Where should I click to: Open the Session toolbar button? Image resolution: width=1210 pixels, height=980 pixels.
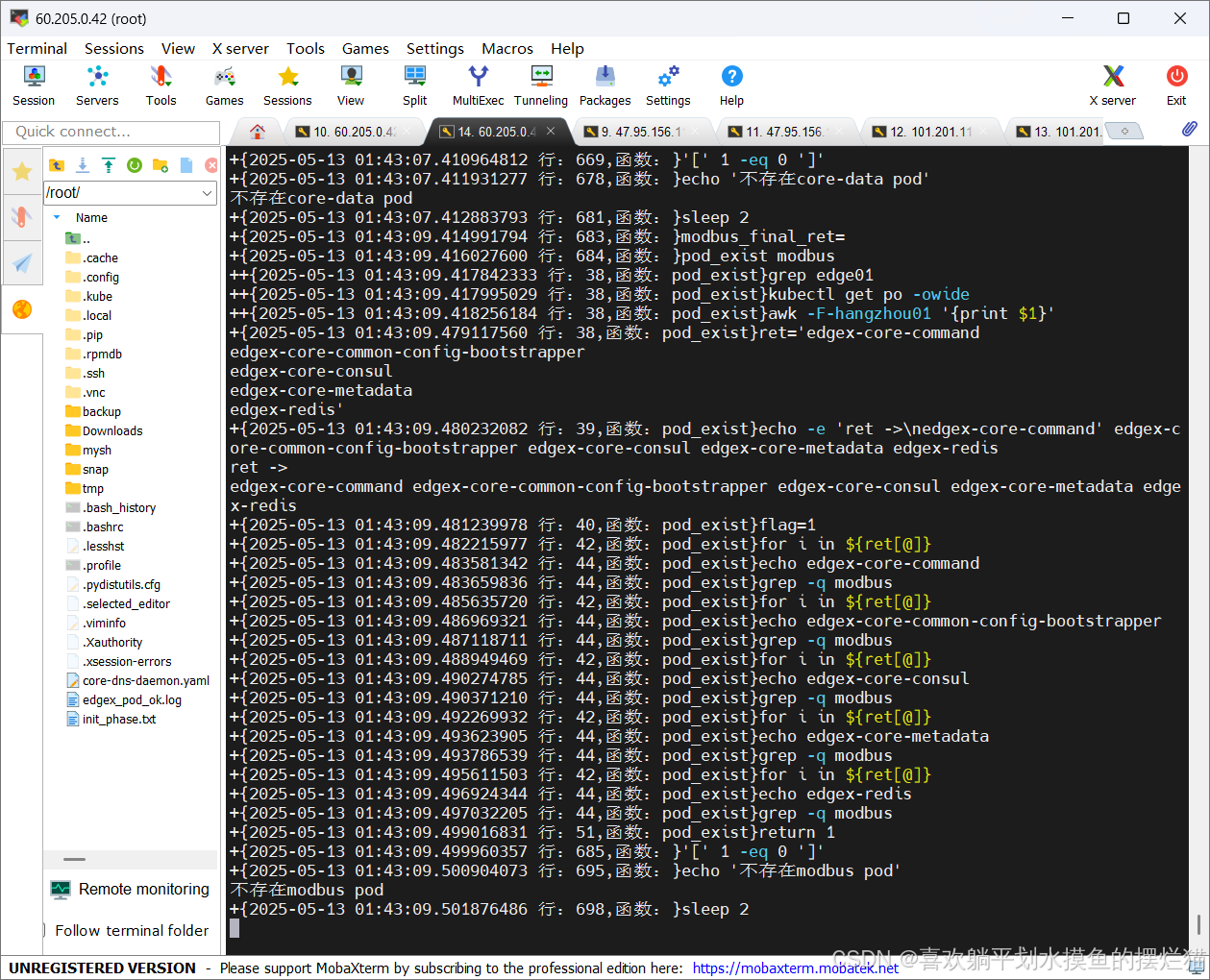coord(34,86)
